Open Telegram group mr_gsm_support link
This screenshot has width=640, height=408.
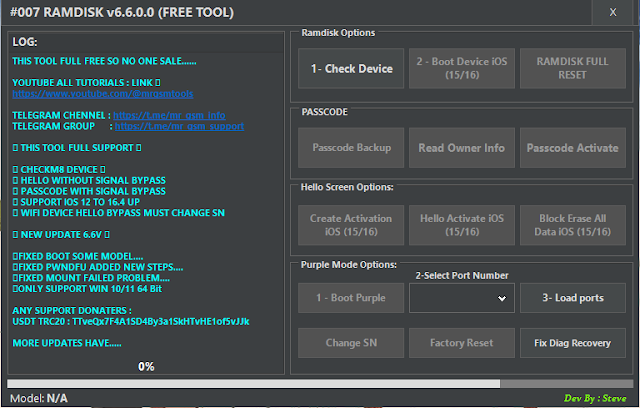click(x=179, y=126)
